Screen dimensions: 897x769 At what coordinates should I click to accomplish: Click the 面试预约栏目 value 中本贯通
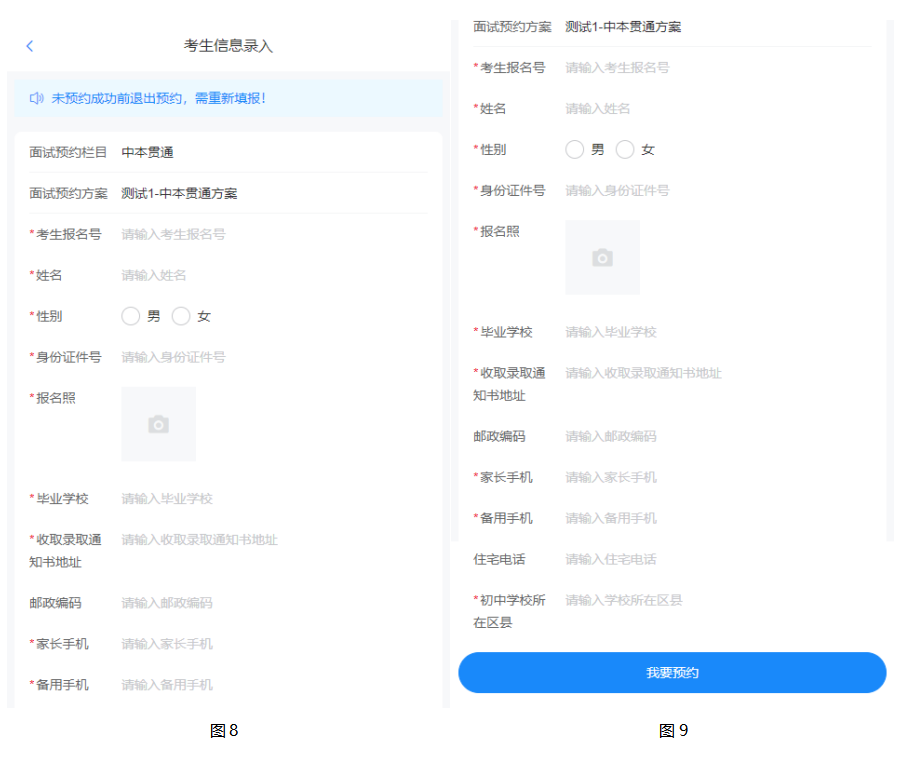click(148, 153)
